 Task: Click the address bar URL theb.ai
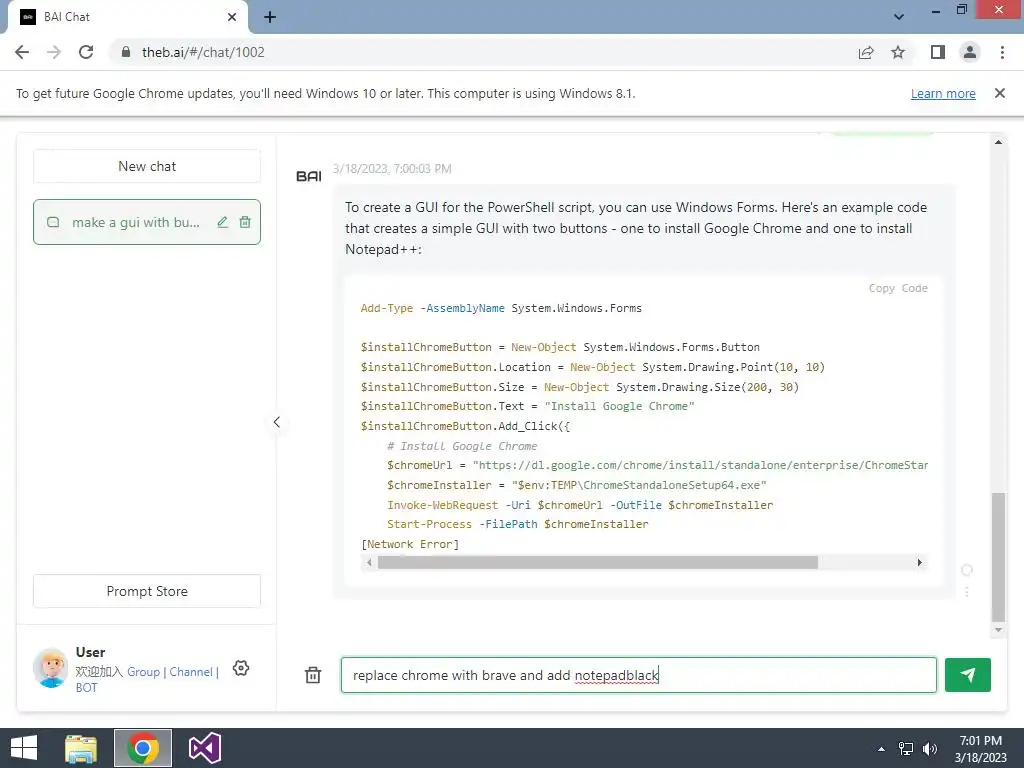(203, 52)
